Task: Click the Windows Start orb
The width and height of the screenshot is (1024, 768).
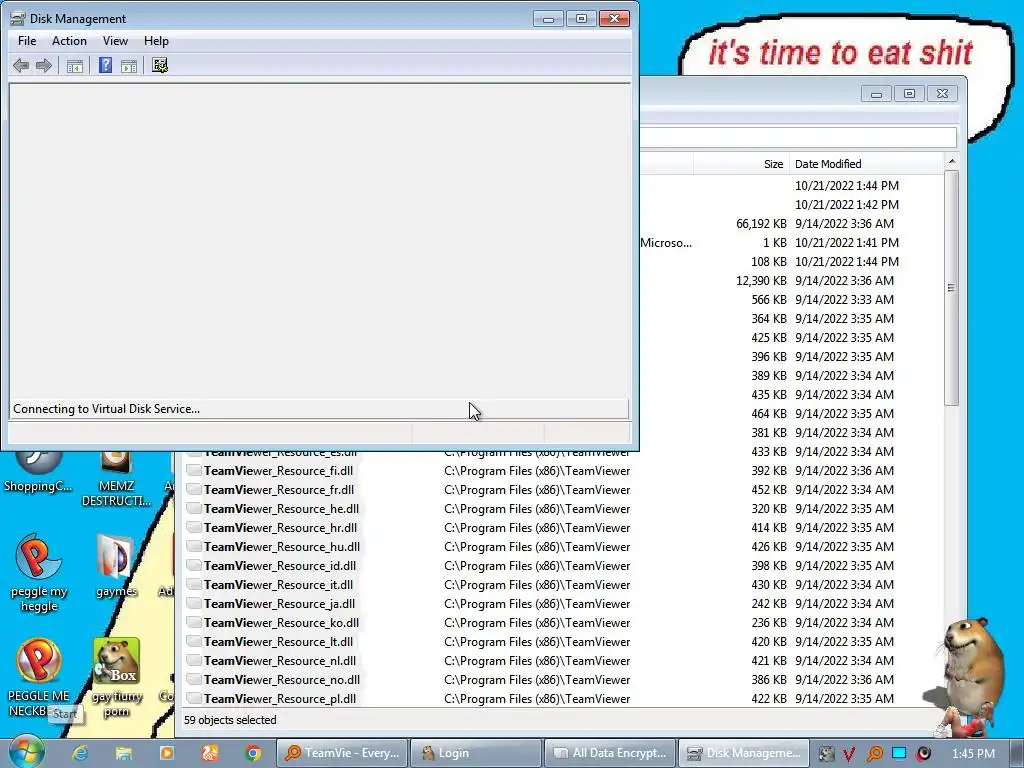Action: pos(27,752)
